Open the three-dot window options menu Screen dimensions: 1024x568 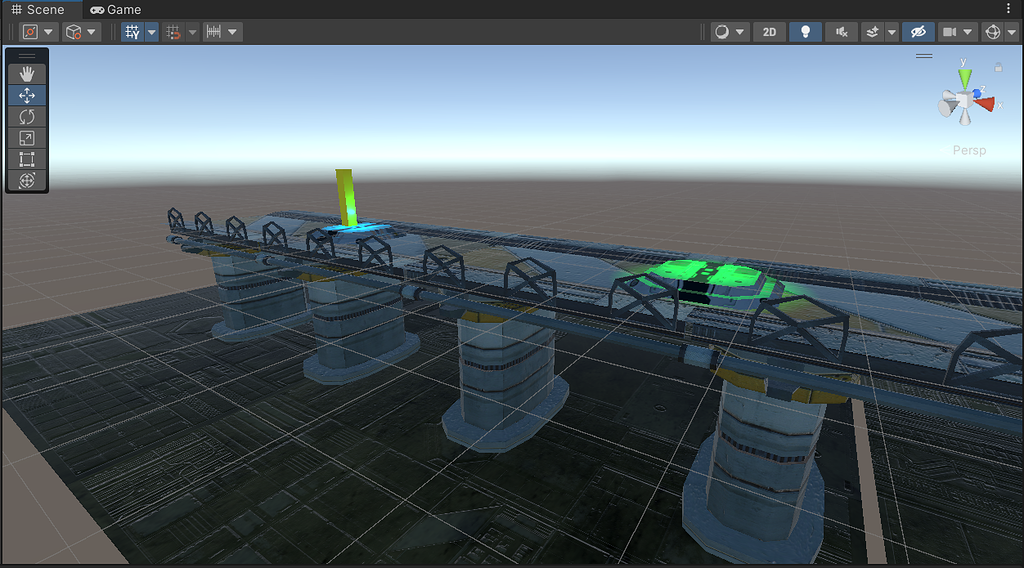[x=1013, y=9]
